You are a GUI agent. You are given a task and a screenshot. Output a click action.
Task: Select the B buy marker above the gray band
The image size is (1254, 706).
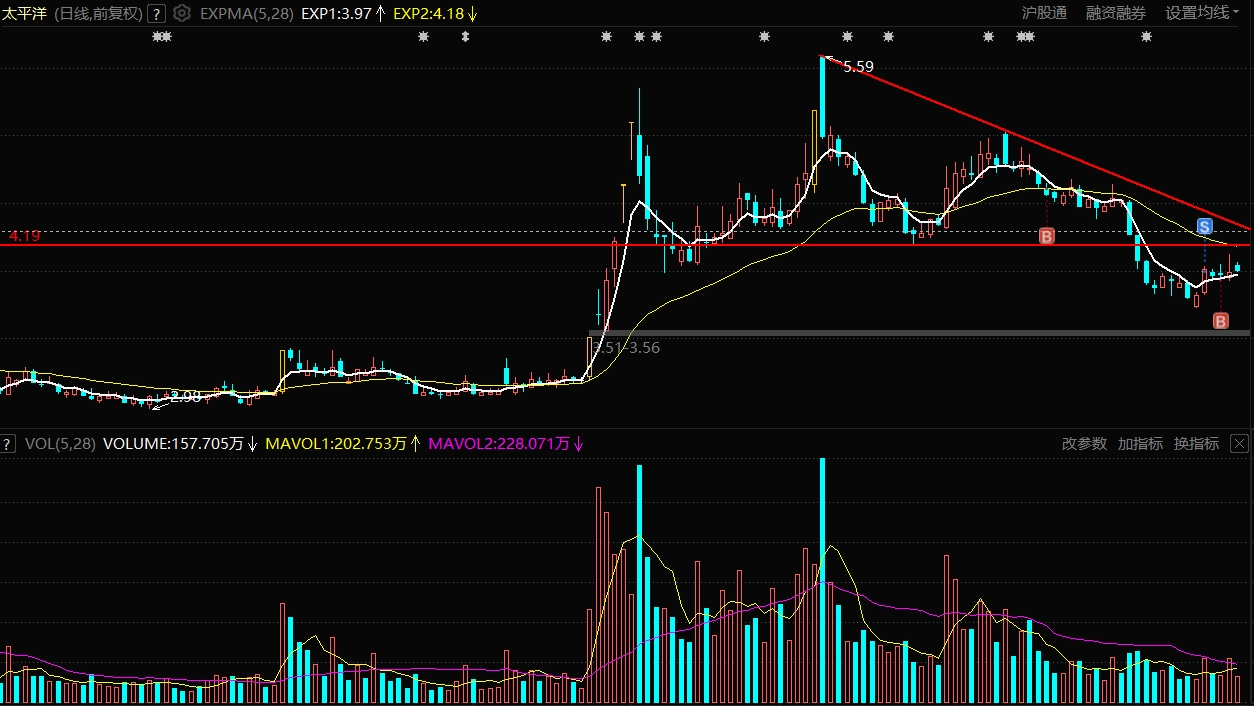(x=1221, y=321)
